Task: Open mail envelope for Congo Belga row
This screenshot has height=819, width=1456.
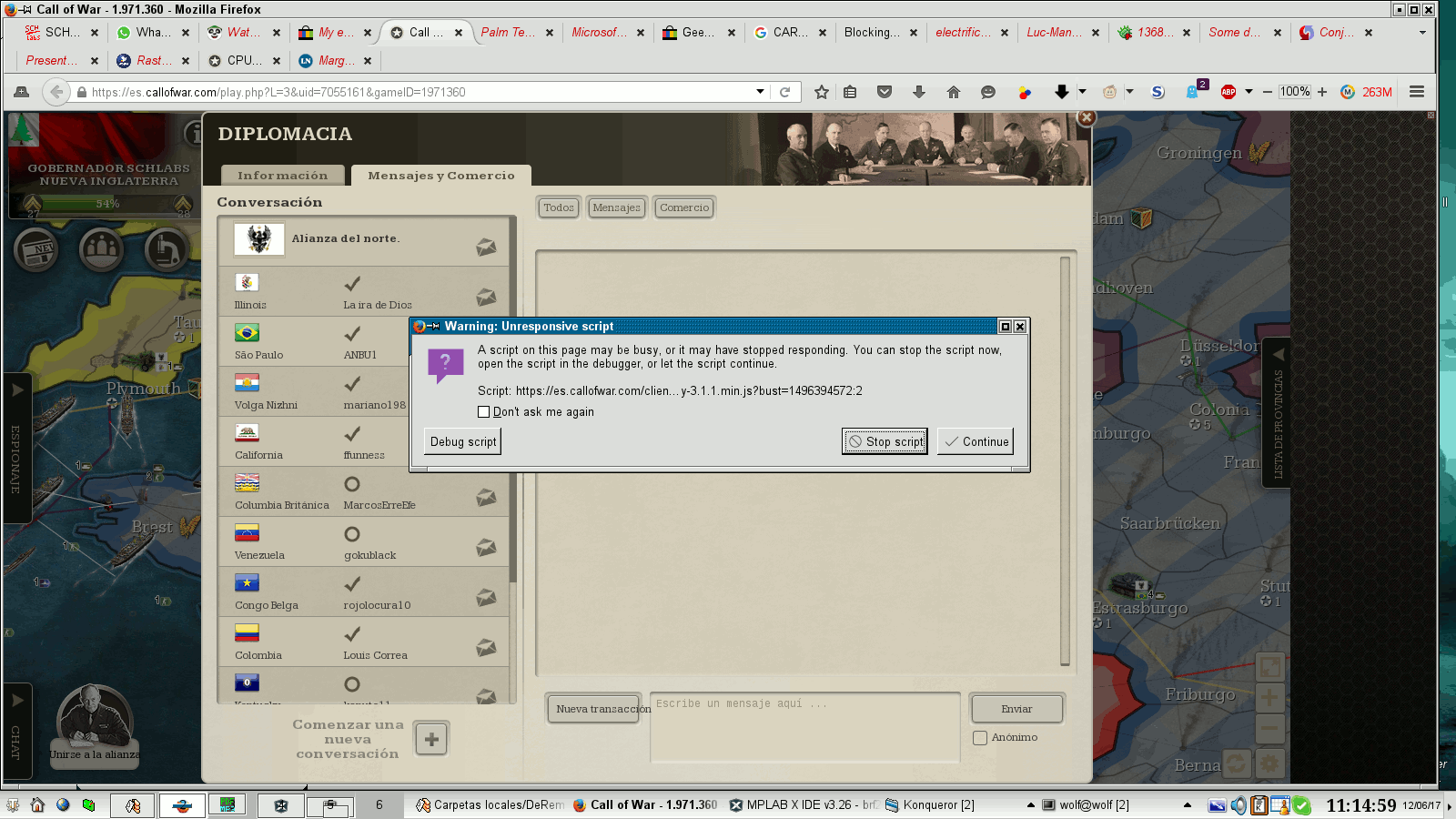Action: [486, 597]
